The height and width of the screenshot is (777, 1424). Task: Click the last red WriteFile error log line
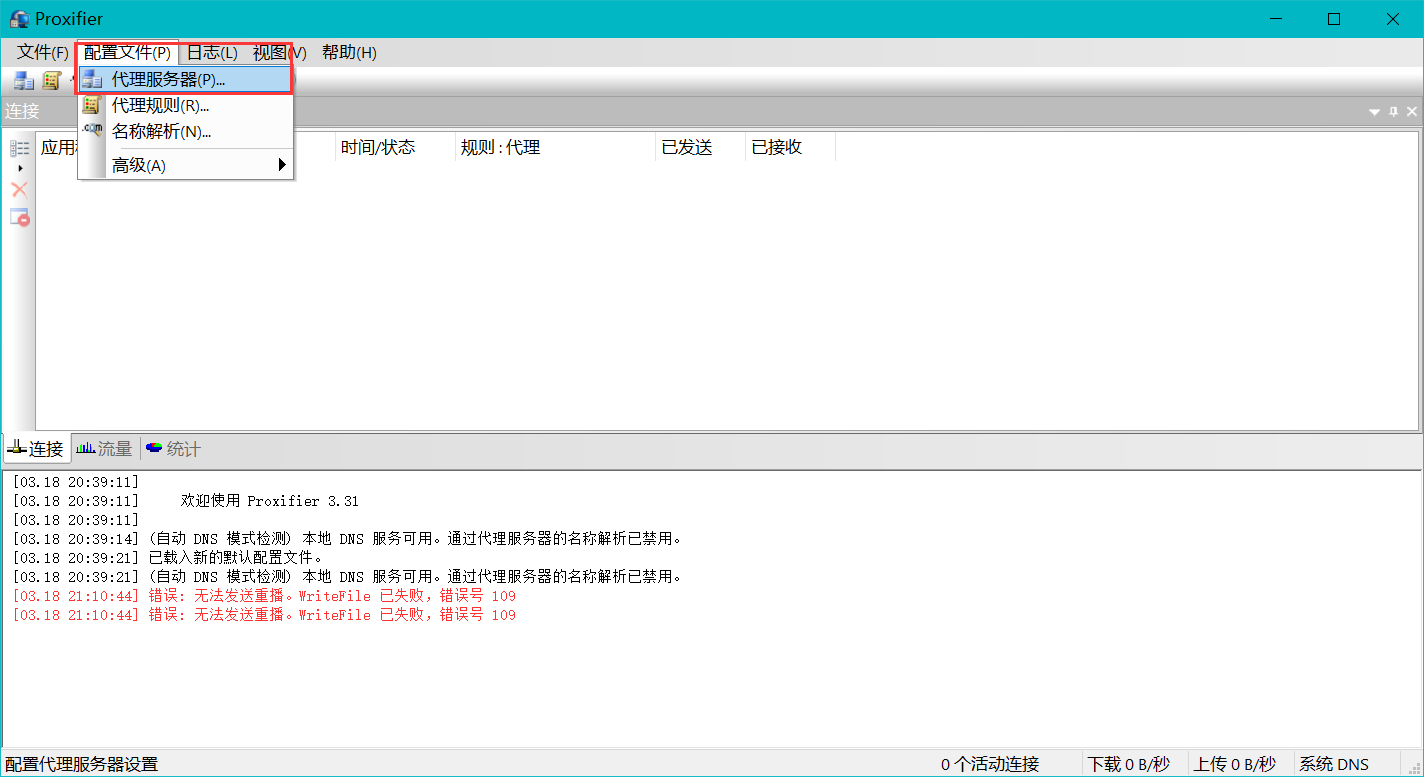[x=264, y=615]
